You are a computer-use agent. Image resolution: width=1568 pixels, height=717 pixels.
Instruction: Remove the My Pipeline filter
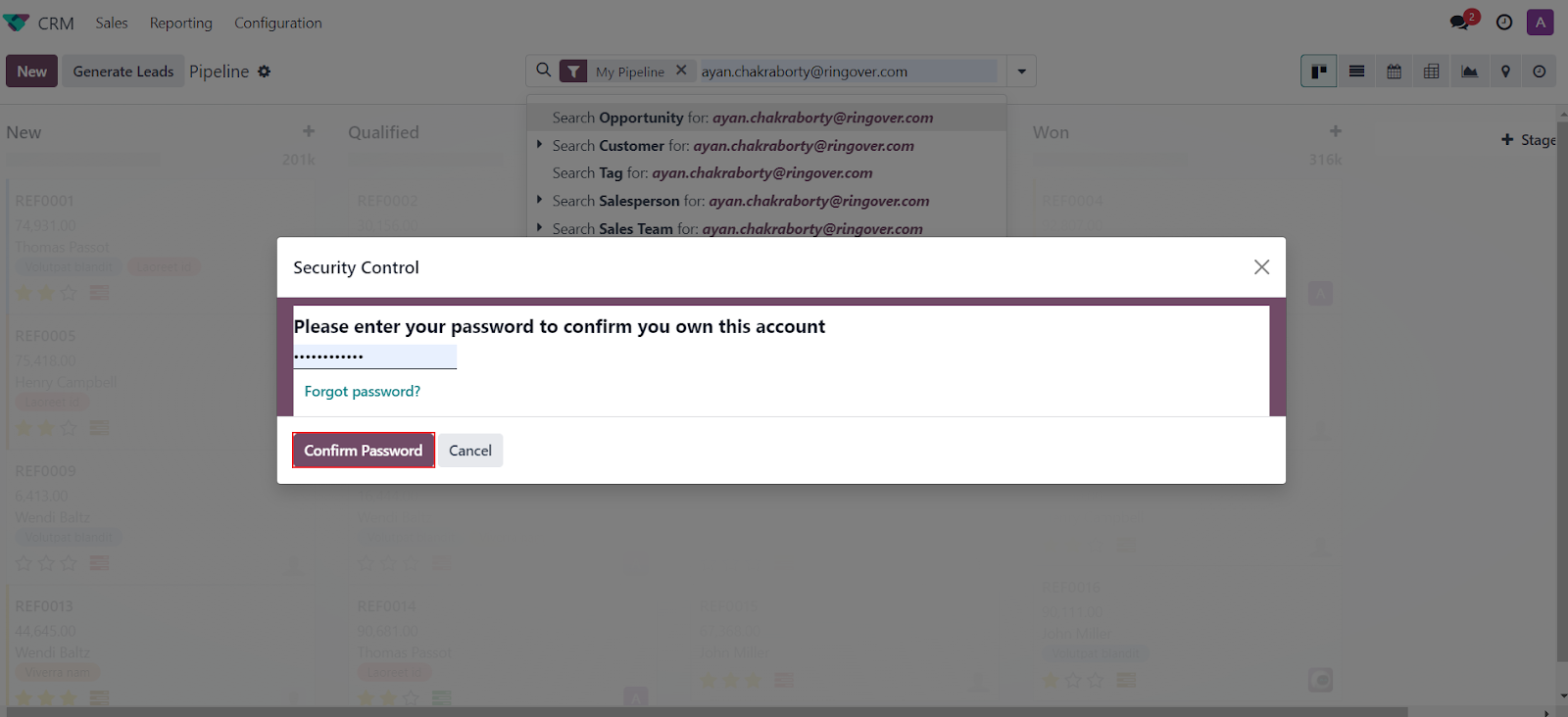[681, 71]
